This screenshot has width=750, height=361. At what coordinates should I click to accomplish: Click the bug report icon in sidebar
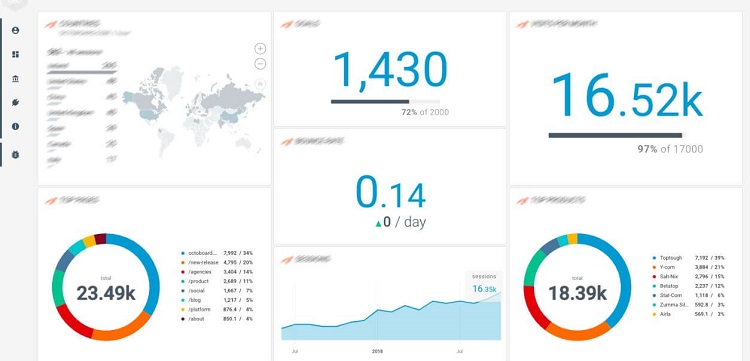coord(15,154)
